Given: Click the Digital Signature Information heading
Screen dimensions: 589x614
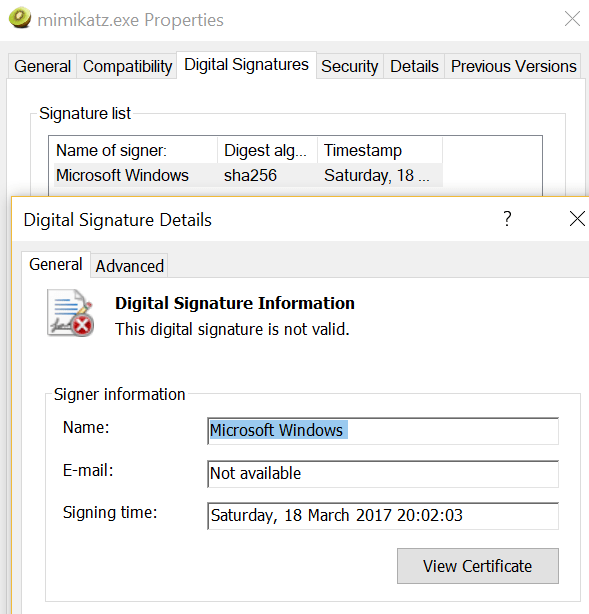Looking at the screenshot, I should click(x=235, y=303).
